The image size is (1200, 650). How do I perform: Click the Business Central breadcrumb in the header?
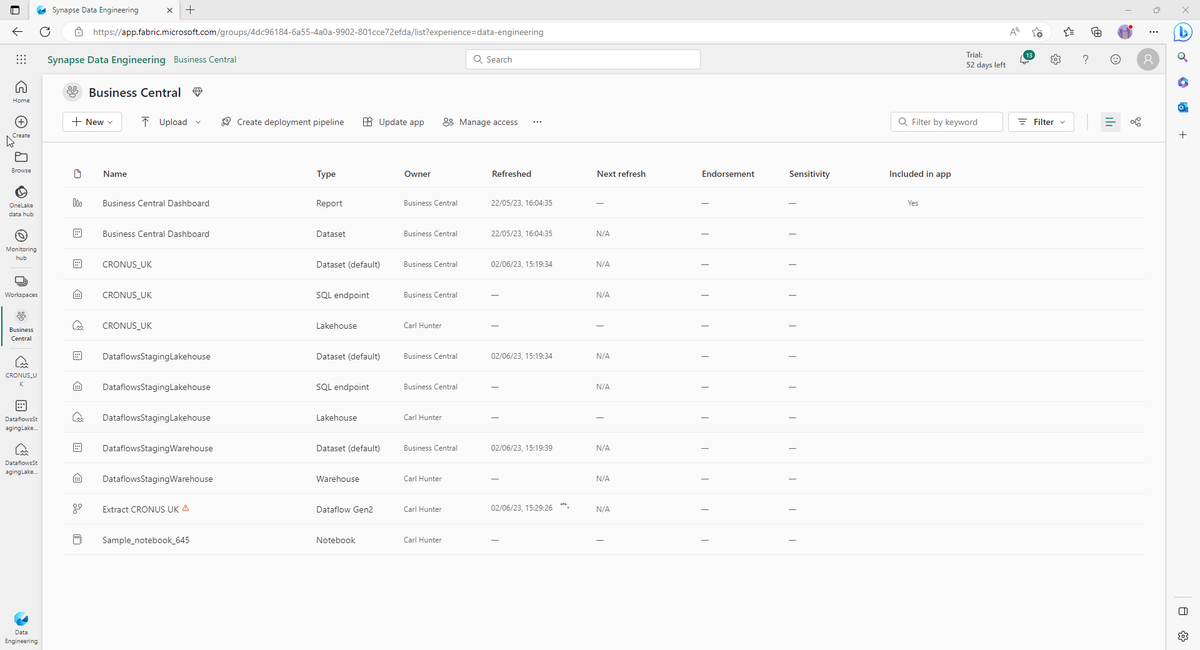[x=205, y=60]
